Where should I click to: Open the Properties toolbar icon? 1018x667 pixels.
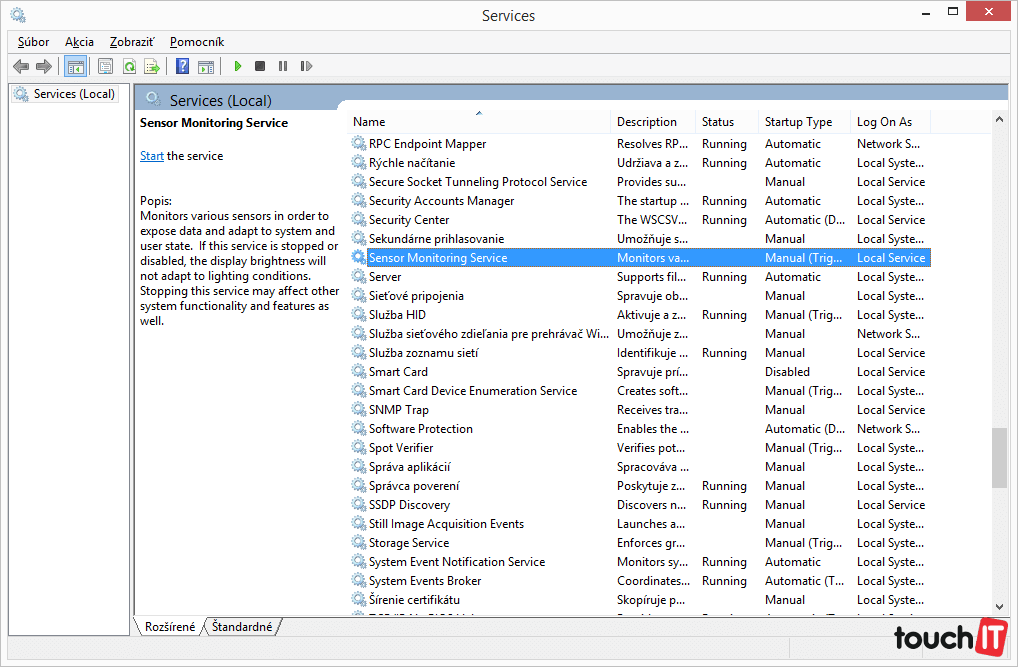point(105,66)
